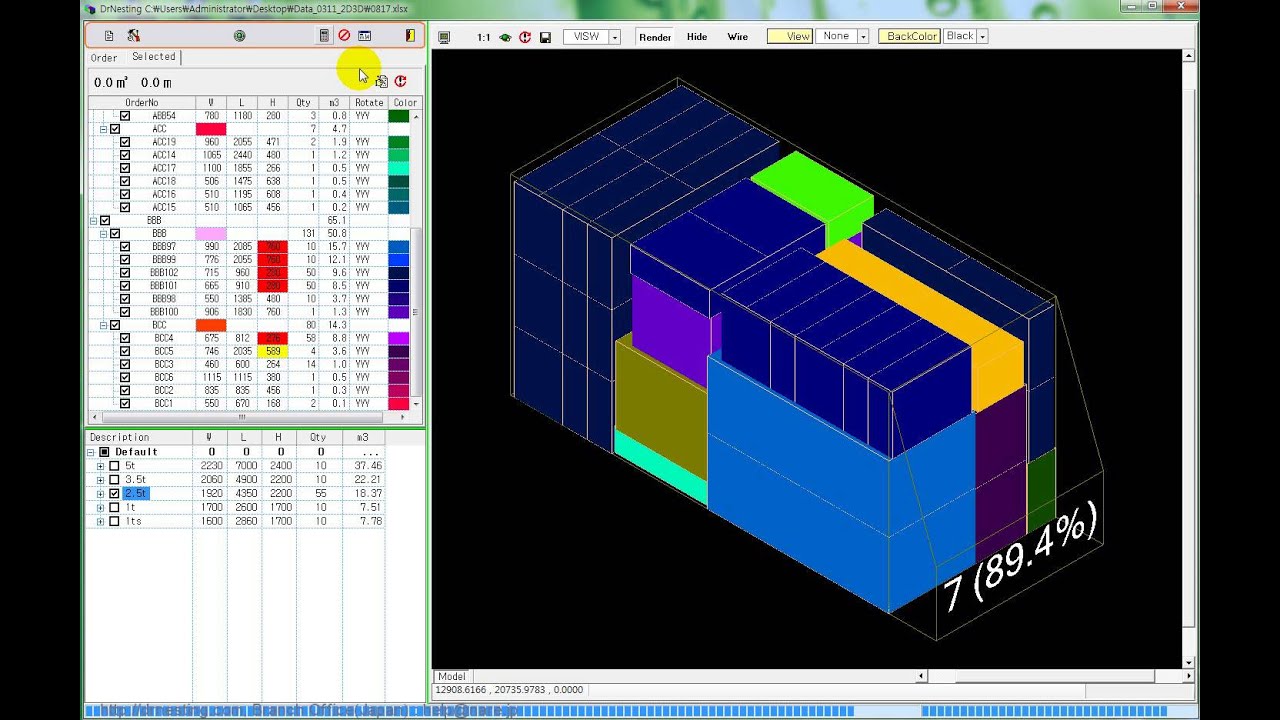Click the paste clipboard icon near 0.0 m
Screen dimensions: 1280x720
pyautogui.click(x=381, y=81)
